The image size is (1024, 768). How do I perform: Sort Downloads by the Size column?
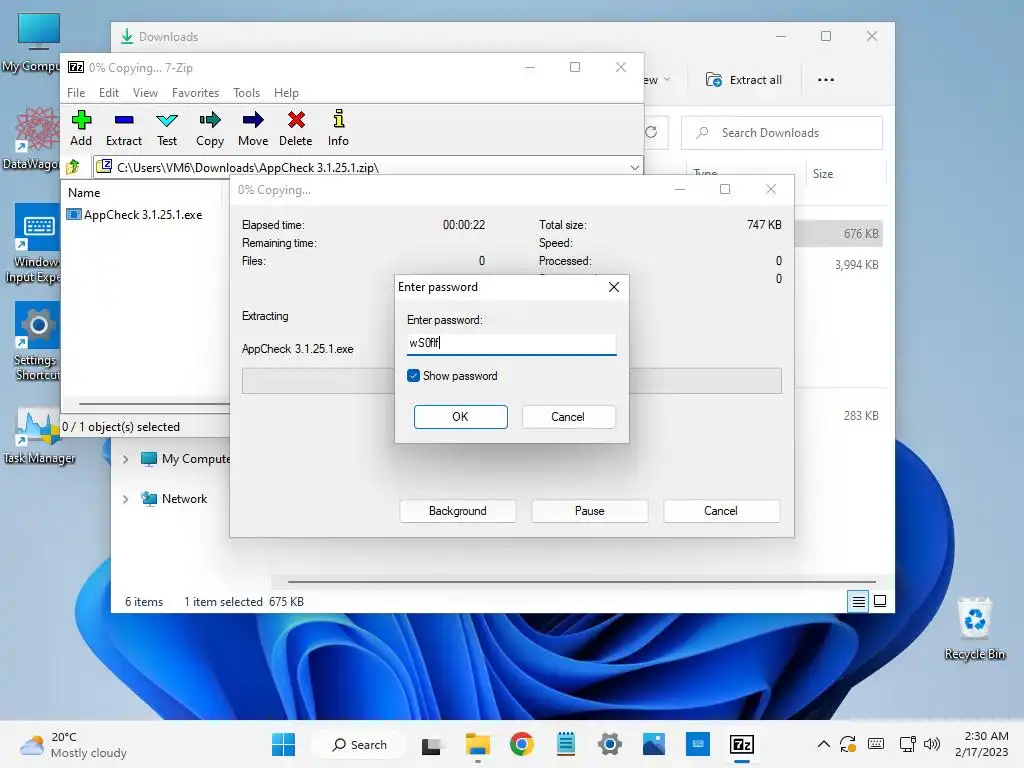(x=823, y=174)
